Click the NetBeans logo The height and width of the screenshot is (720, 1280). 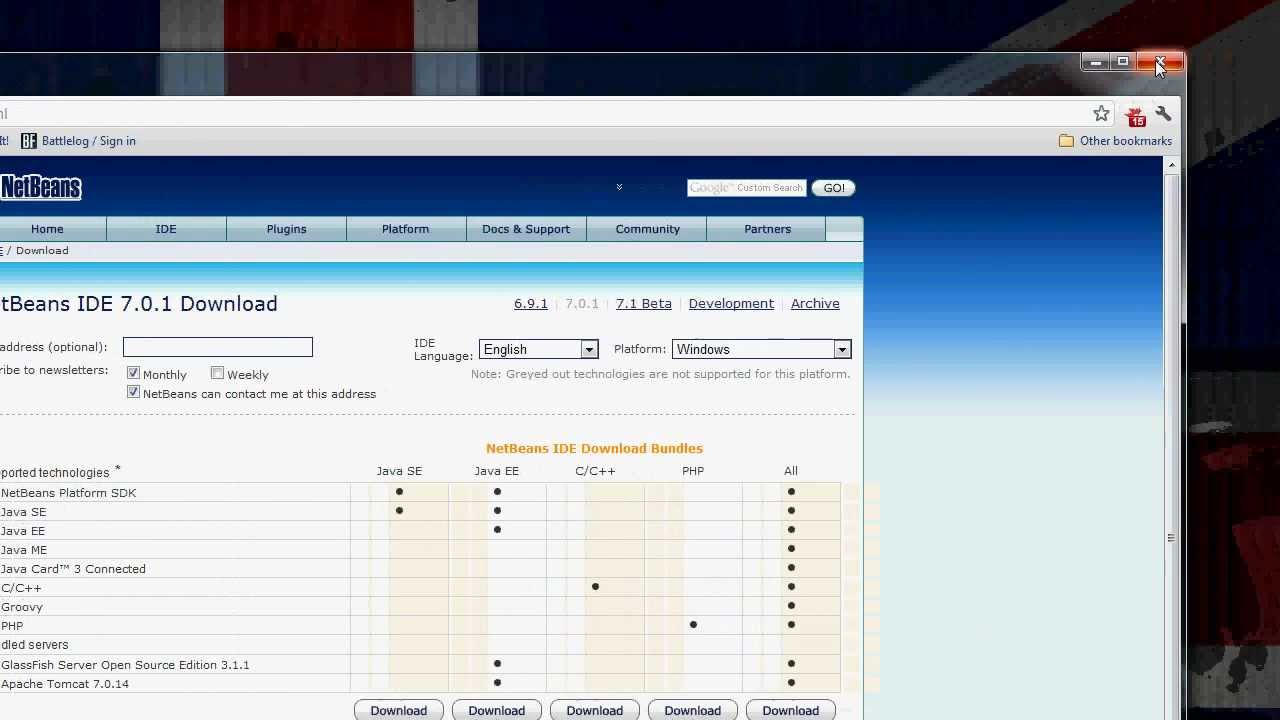tap(40, 187)
